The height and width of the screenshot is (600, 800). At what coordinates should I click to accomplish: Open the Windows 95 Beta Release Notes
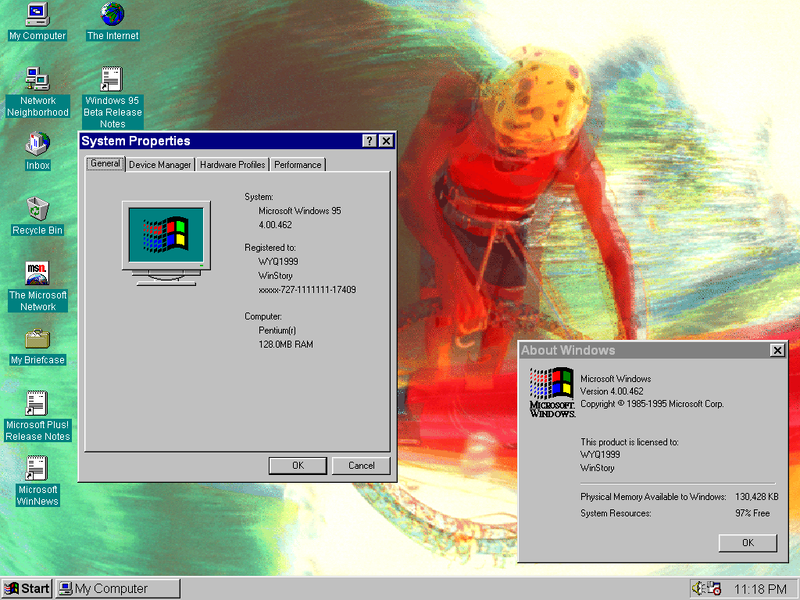click(111, 78)
